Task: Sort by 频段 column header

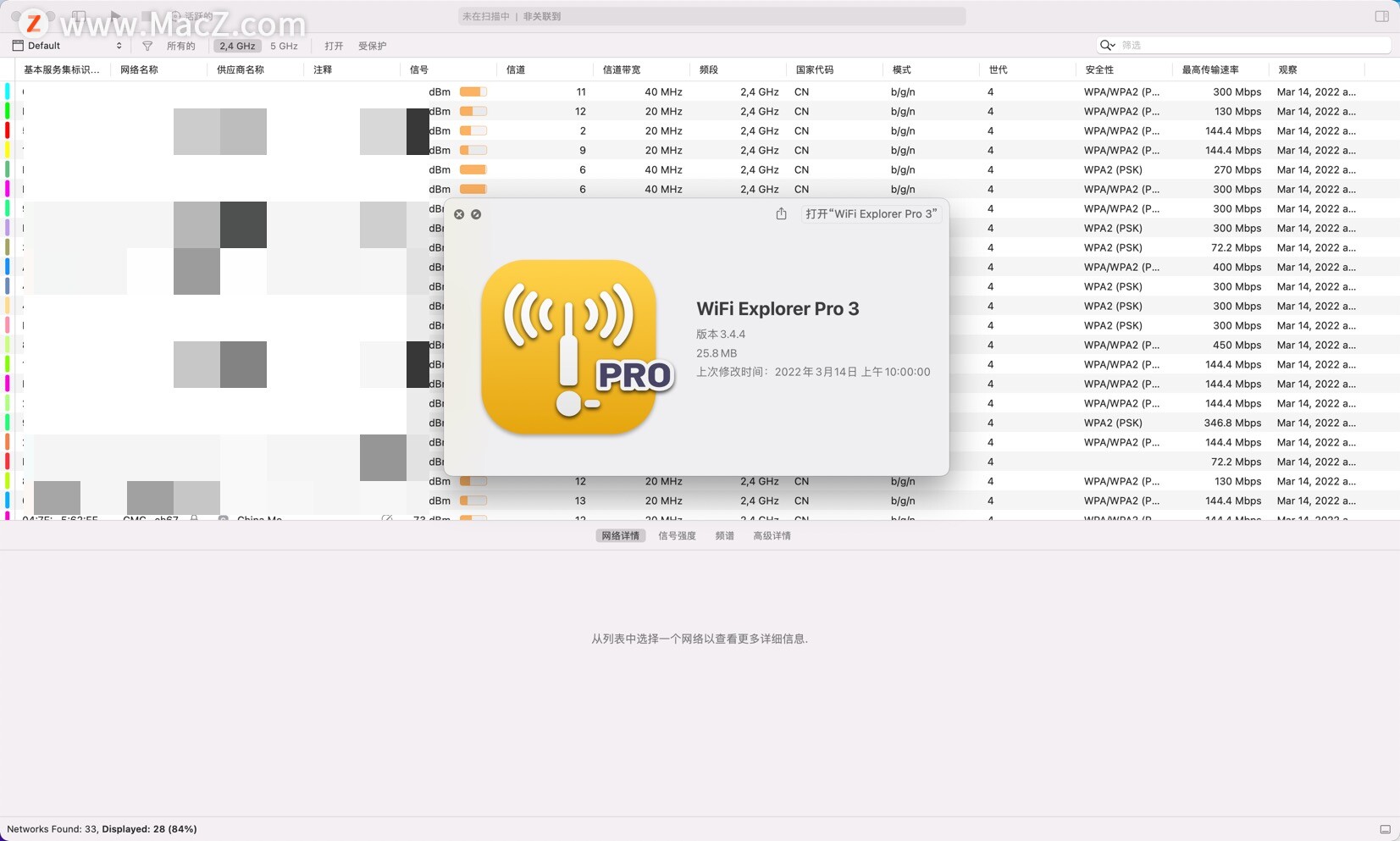Action: pos(709,69)
